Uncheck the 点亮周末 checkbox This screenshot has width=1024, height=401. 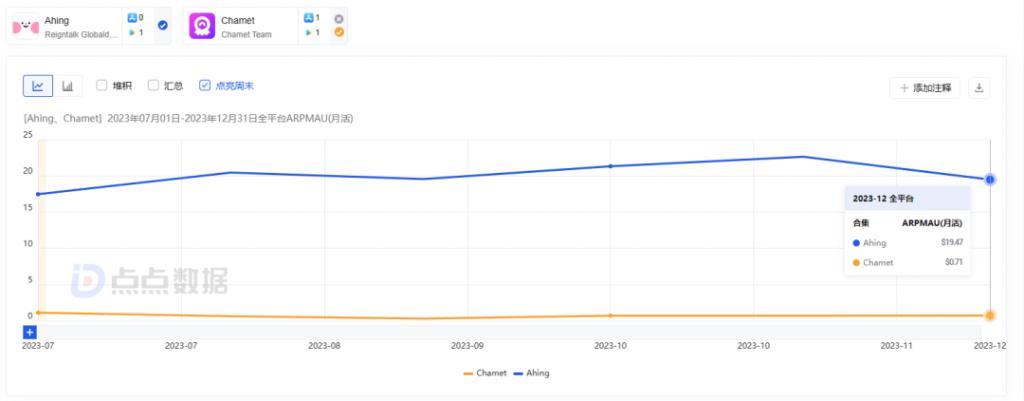pos(205,86)
